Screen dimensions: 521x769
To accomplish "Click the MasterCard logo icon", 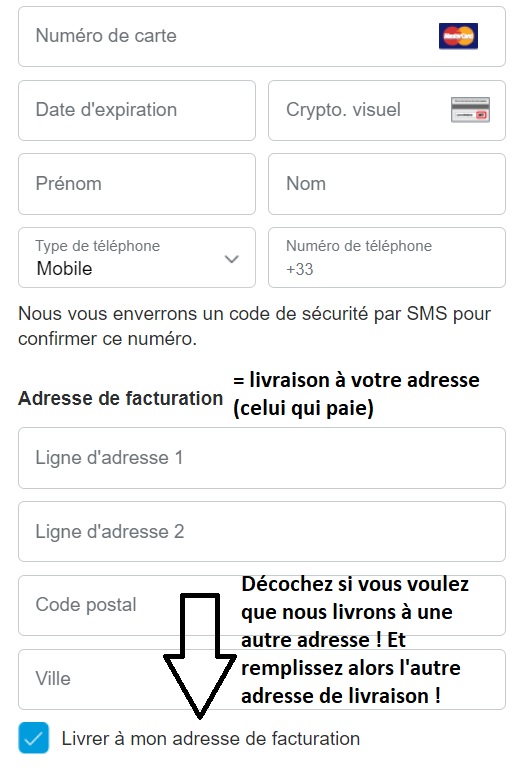I will click(458, 36).
